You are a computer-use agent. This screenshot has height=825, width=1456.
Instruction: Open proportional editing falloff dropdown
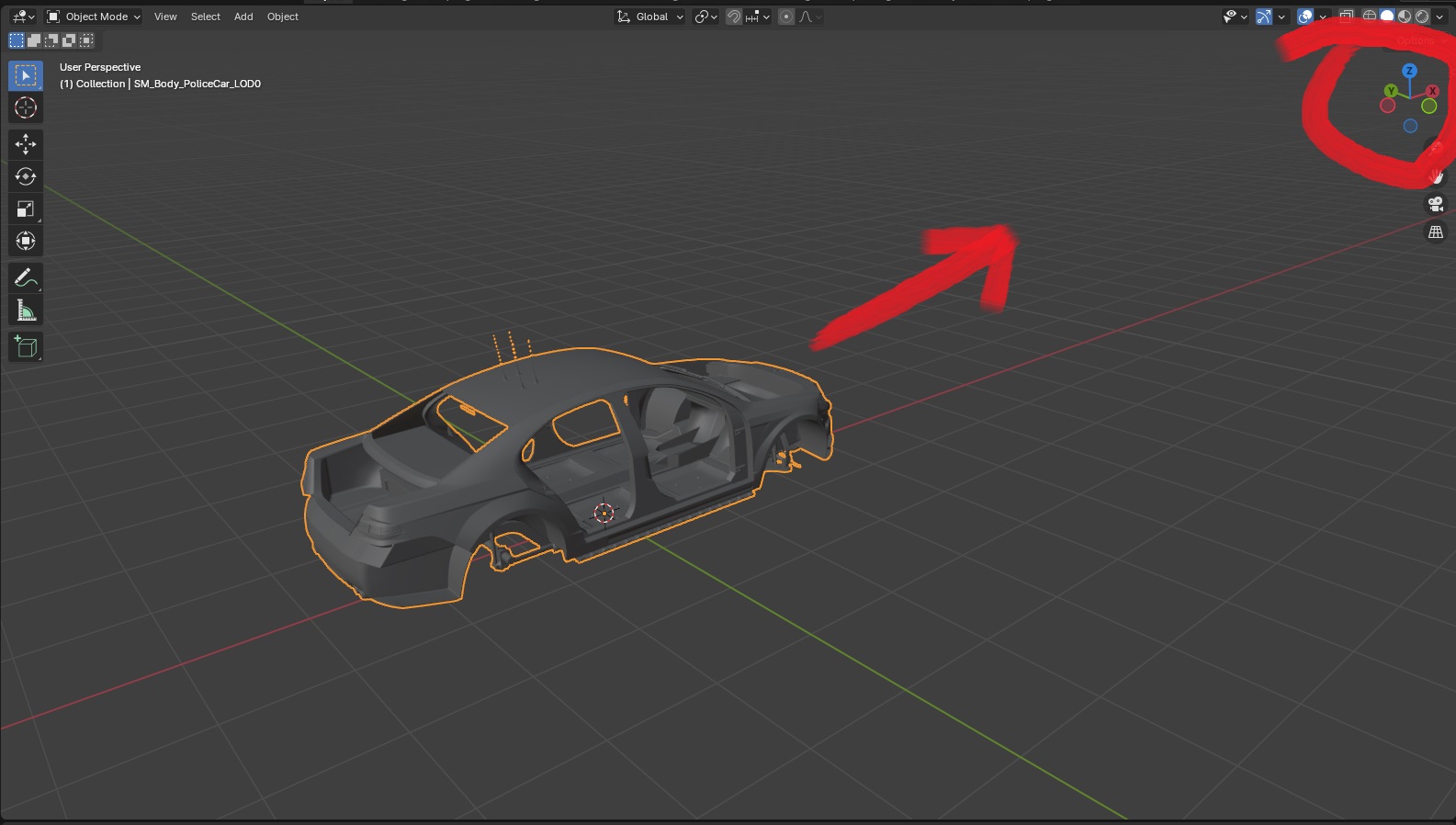(810, 17)
